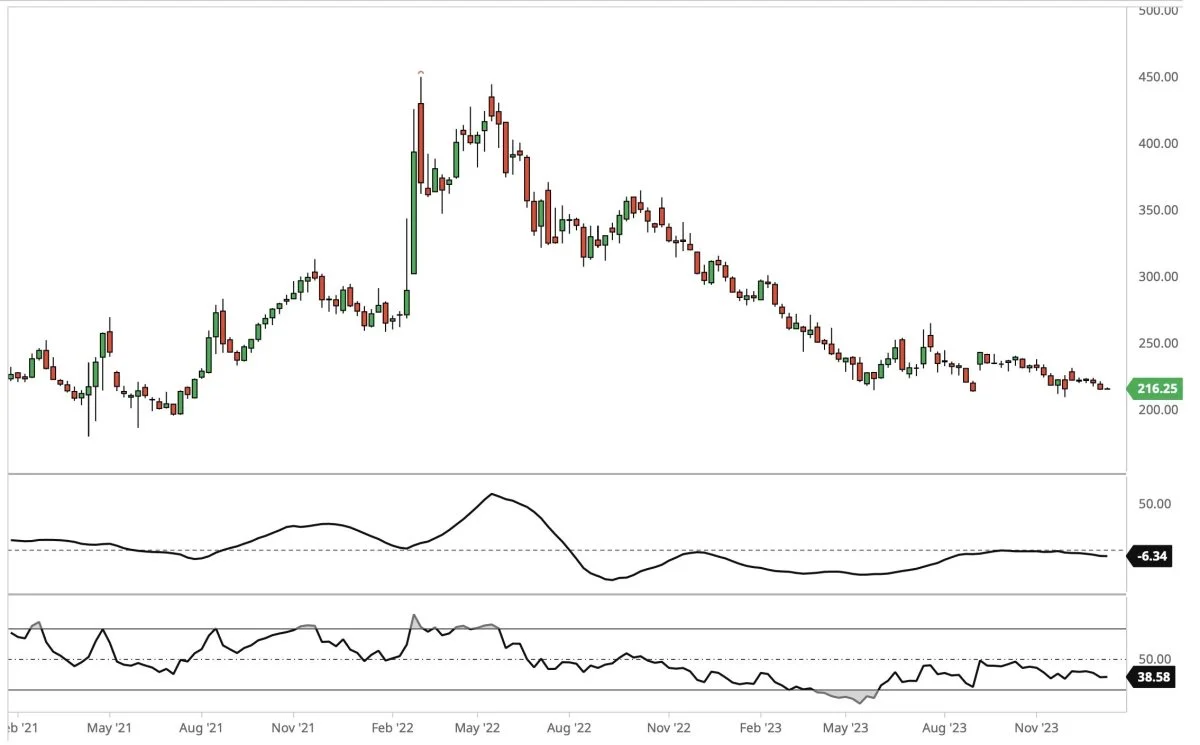Click the 50.00 label in middle indicator pane
This screenshot has width=1200, height=745.
[1153, 503]
